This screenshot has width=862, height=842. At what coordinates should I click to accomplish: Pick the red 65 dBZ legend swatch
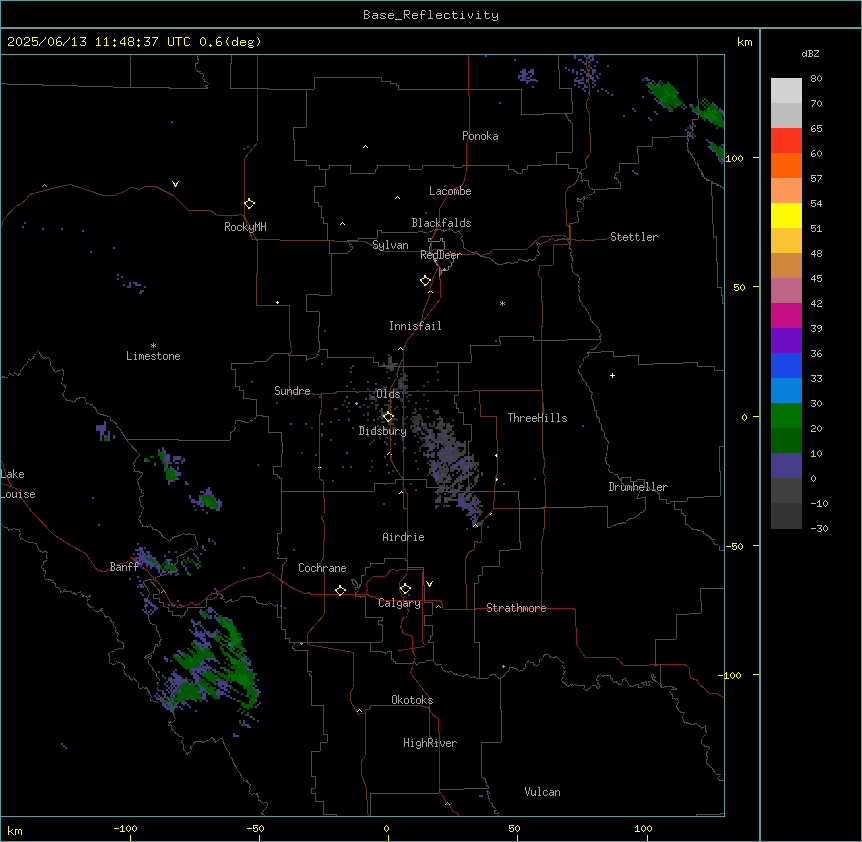tap(786, 140)
